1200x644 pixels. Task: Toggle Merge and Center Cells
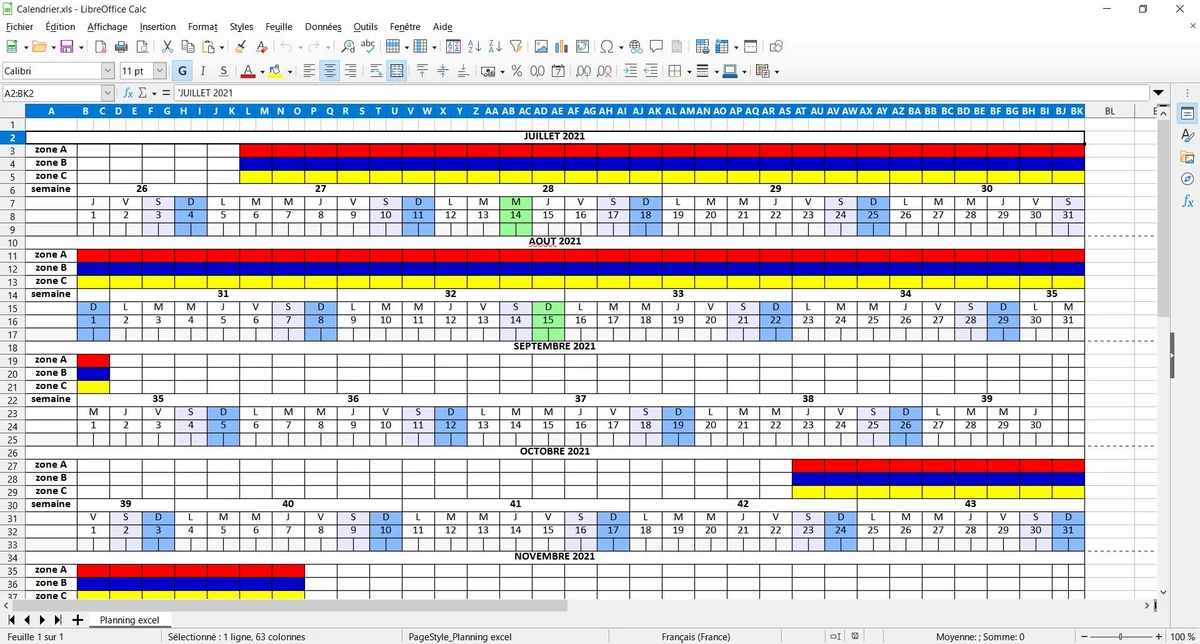tap(397, 71)
